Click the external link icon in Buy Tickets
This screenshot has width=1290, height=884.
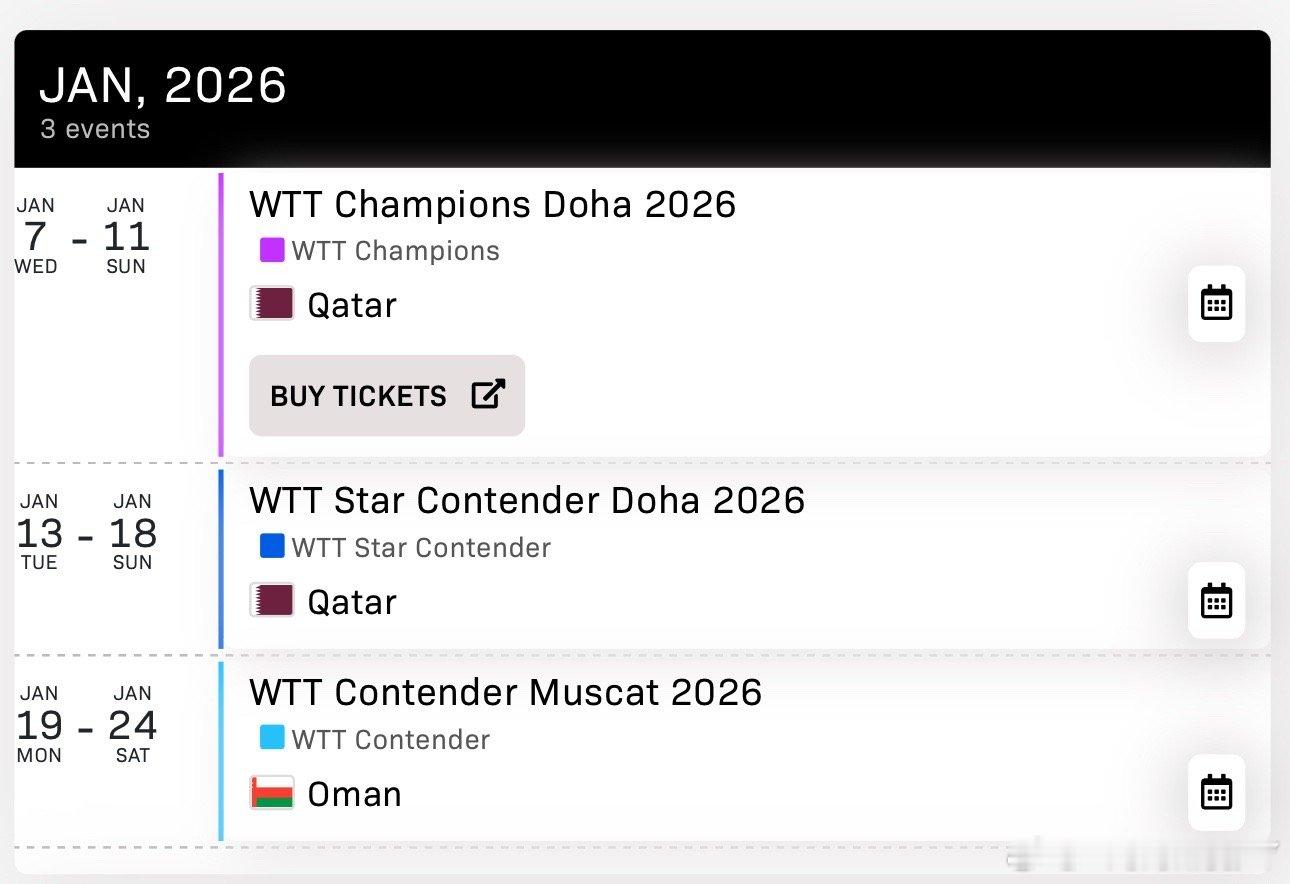coord(488,394)
